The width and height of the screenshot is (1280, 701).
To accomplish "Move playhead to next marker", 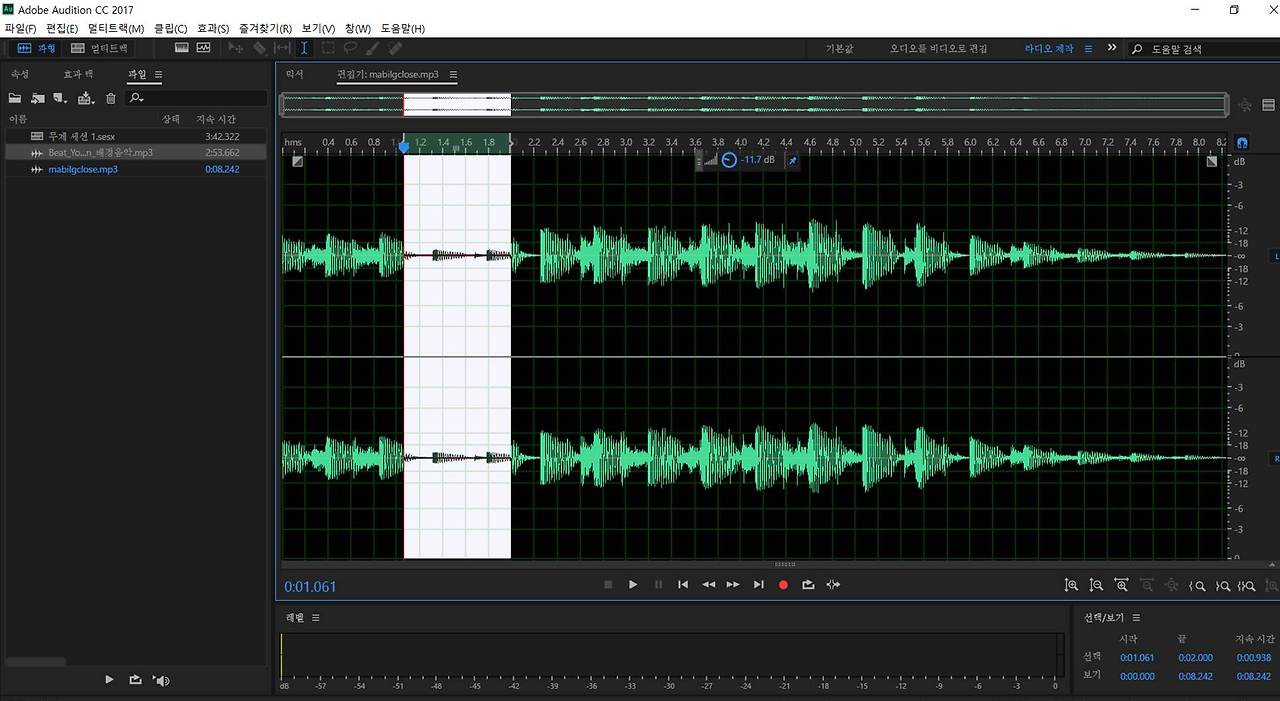I will pos(758,584).
